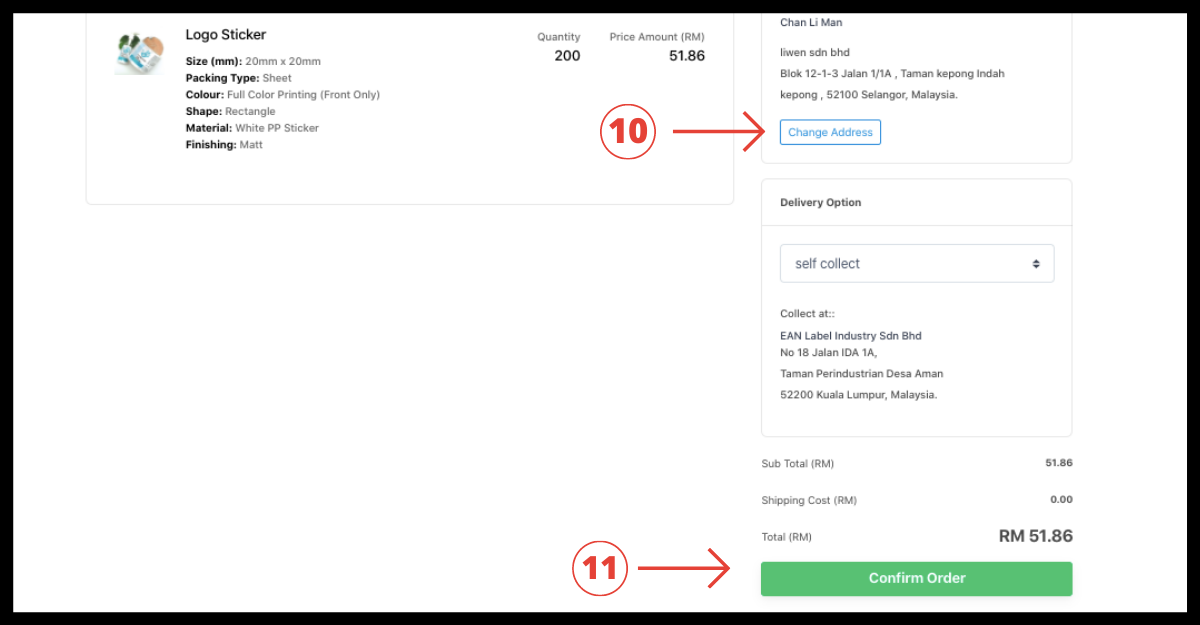Click the Delivery Option section heading
This screenshot has height=625, width=1200.
(820, 202)
